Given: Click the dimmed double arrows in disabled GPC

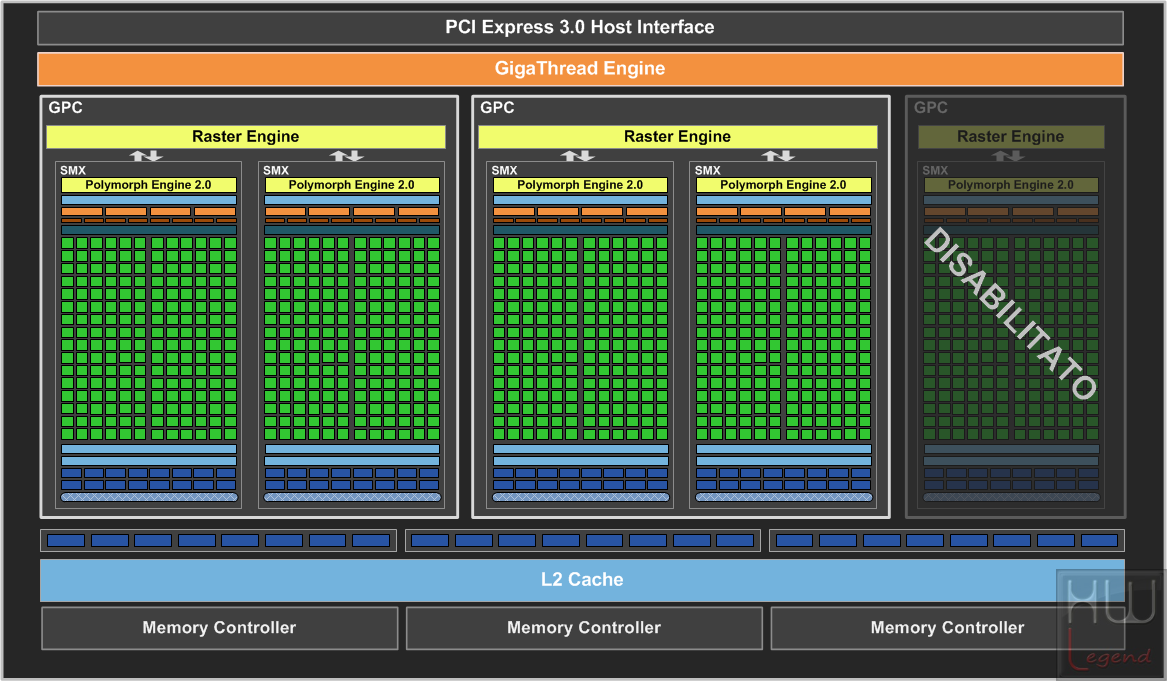Looking at the screenshot, I should coord(1008,156).
